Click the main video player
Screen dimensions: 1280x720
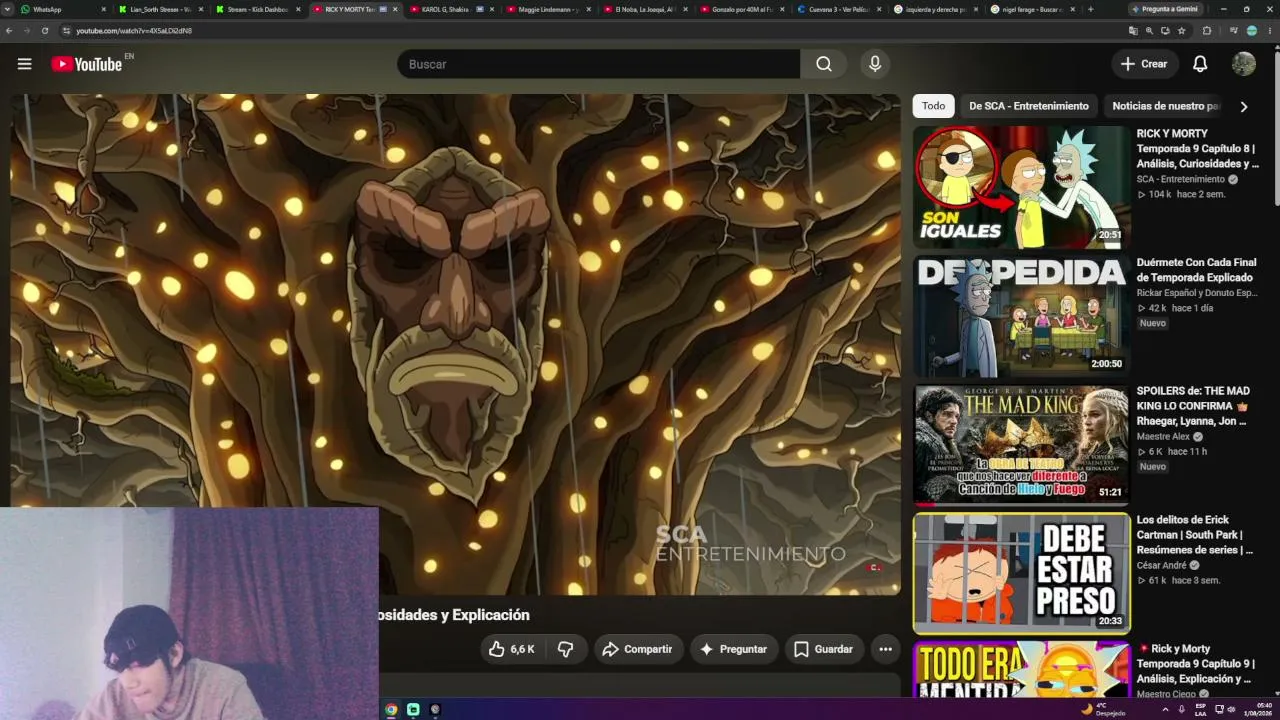(455, 344)
